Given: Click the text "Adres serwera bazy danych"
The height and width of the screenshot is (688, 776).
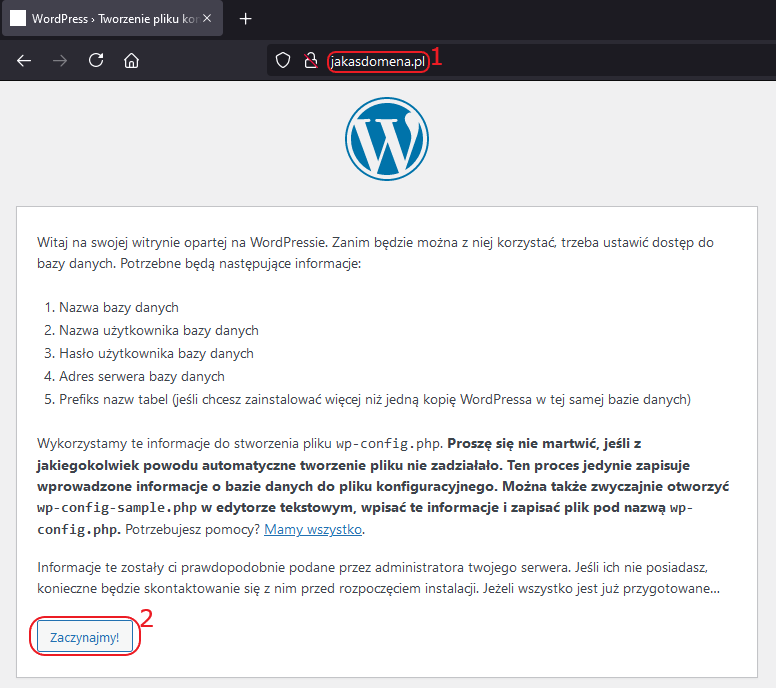Looking at the screenshot, I should (142, 376).
